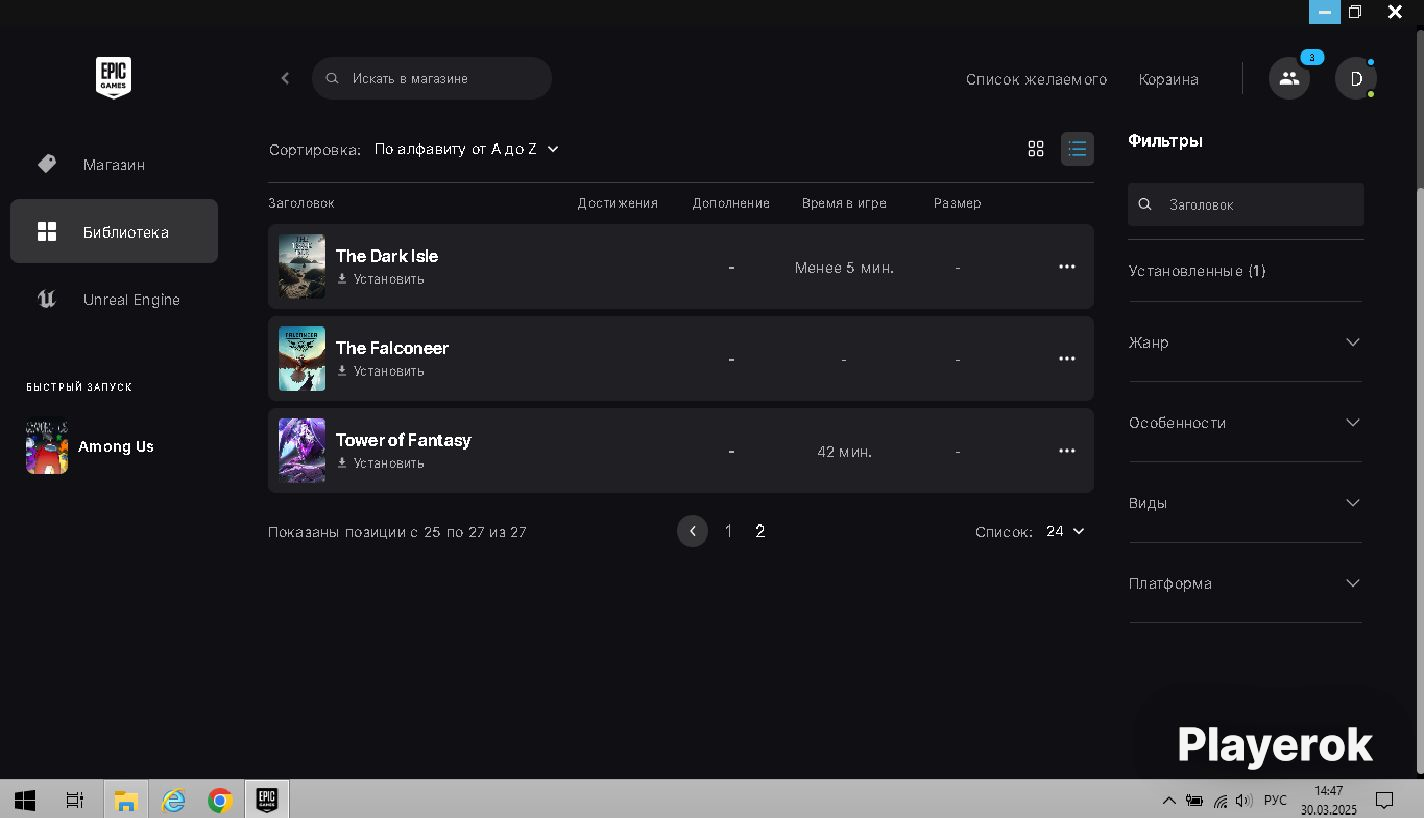Go back using the back arrow

point(285,78)
